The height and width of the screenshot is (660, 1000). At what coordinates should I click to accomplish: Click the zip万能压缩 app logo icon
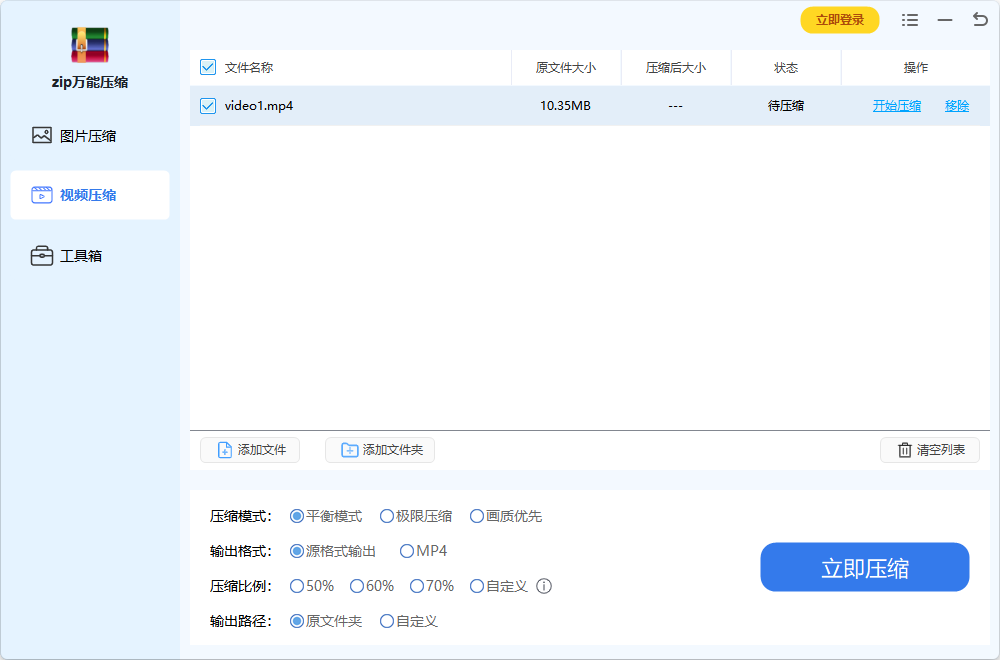90,45
